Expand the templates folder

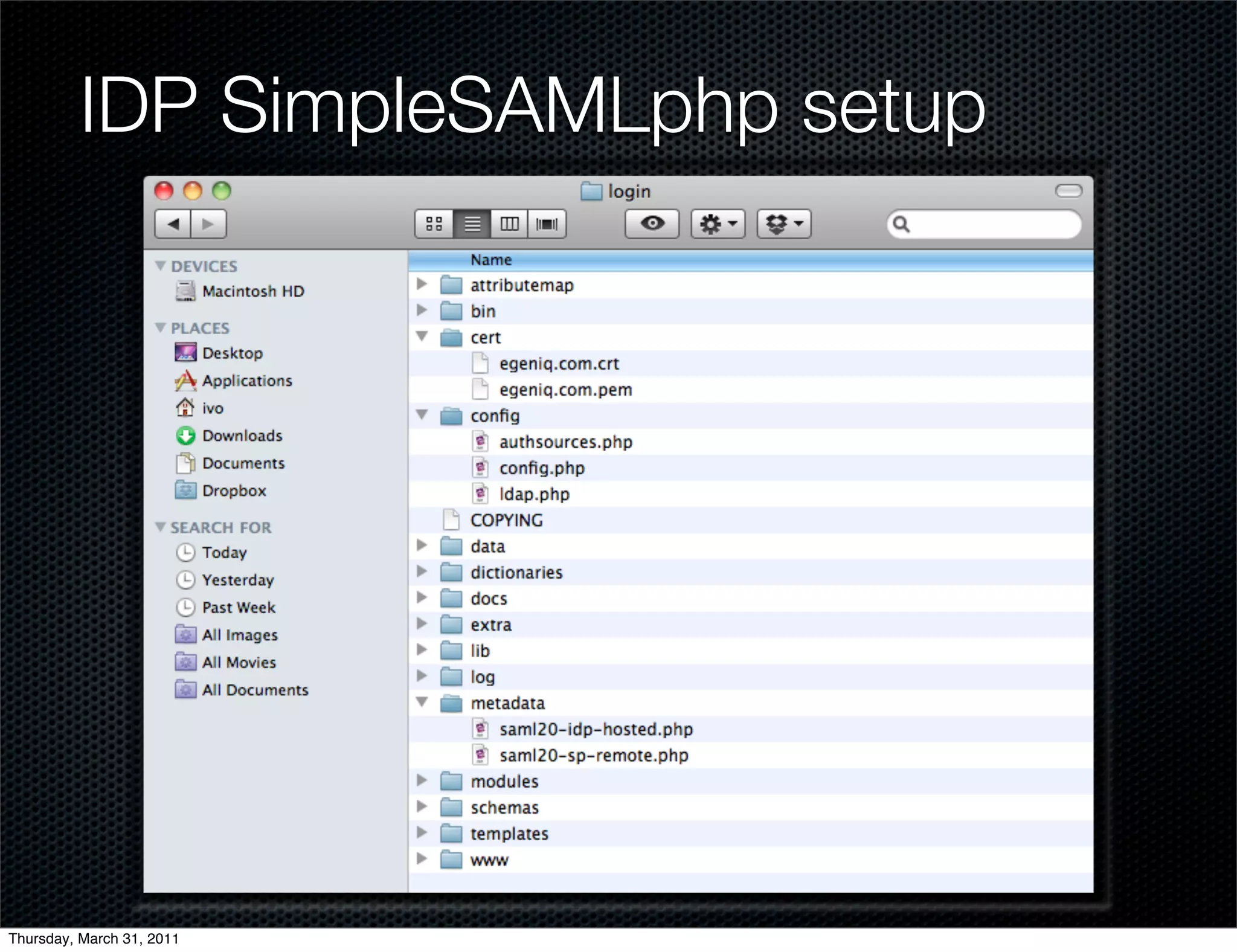(422, 832)
